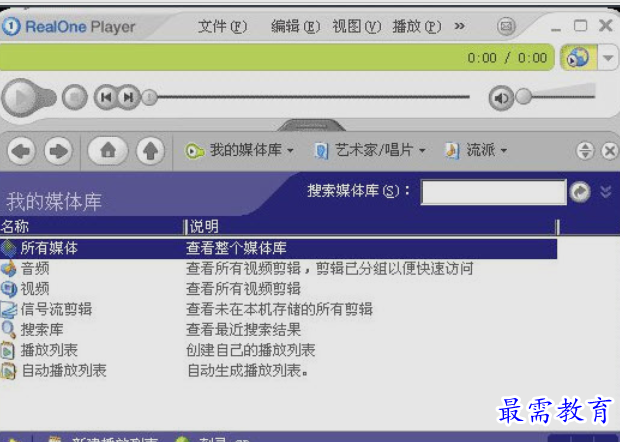Click description text 查看最近搜索结果
Screen dimensions: 620x442
pyautogui.click(x=244, y=330)
